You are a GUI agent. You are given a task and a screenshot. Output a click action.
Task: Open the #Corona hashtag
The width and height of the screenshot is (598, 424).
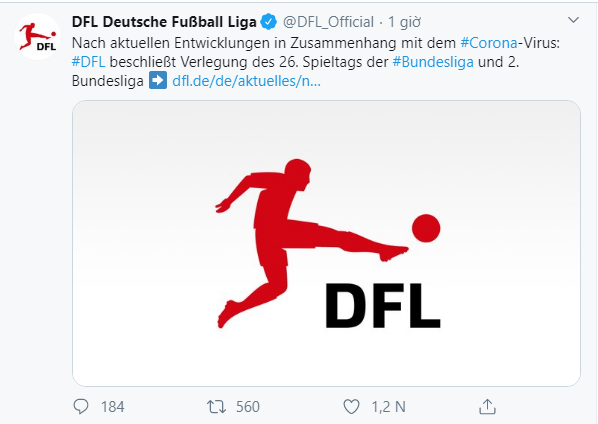click(x=489, y=43)
